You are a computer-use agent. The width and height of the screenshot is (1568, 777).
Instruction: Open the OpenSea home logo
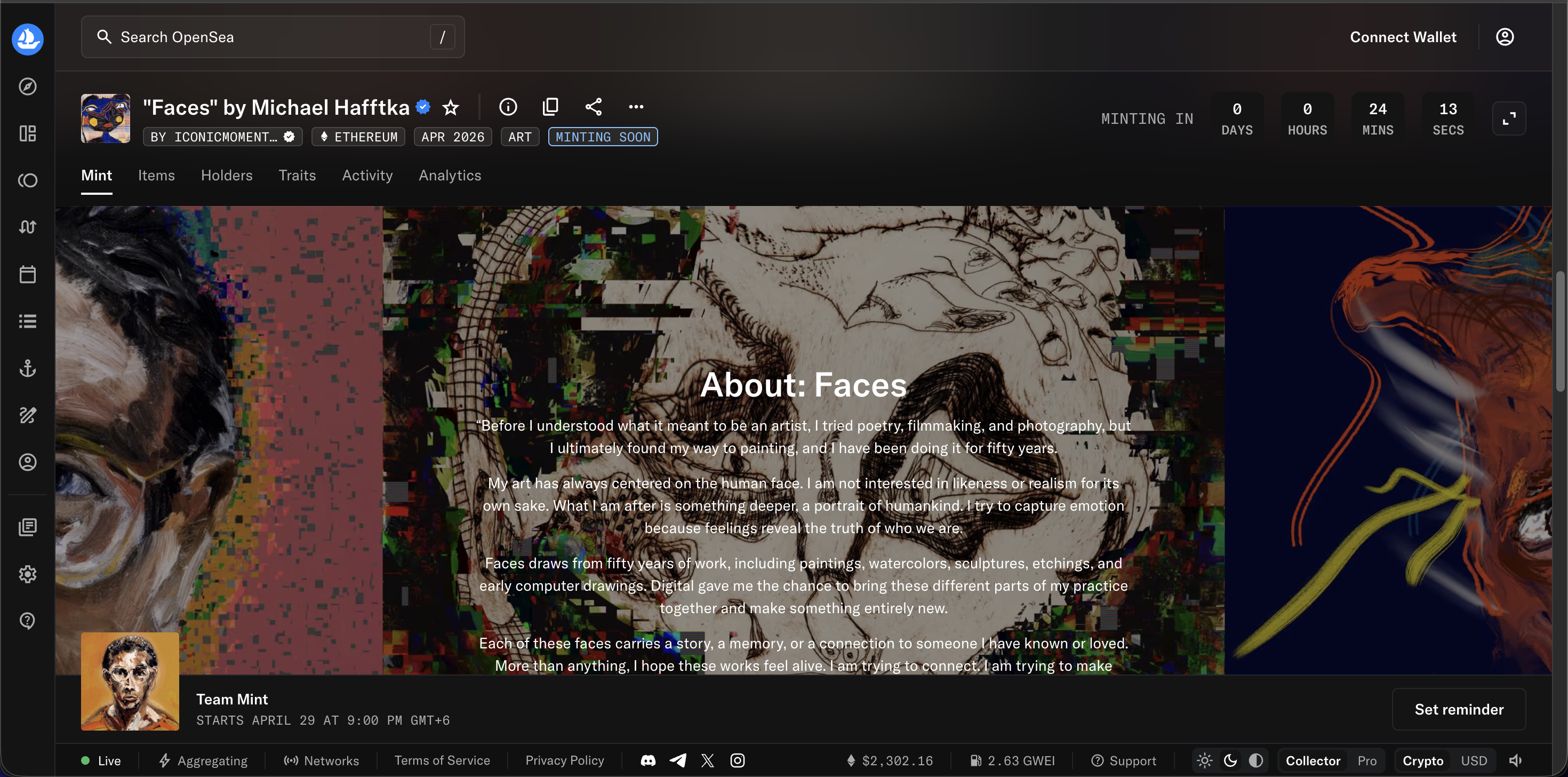[27, 39]
